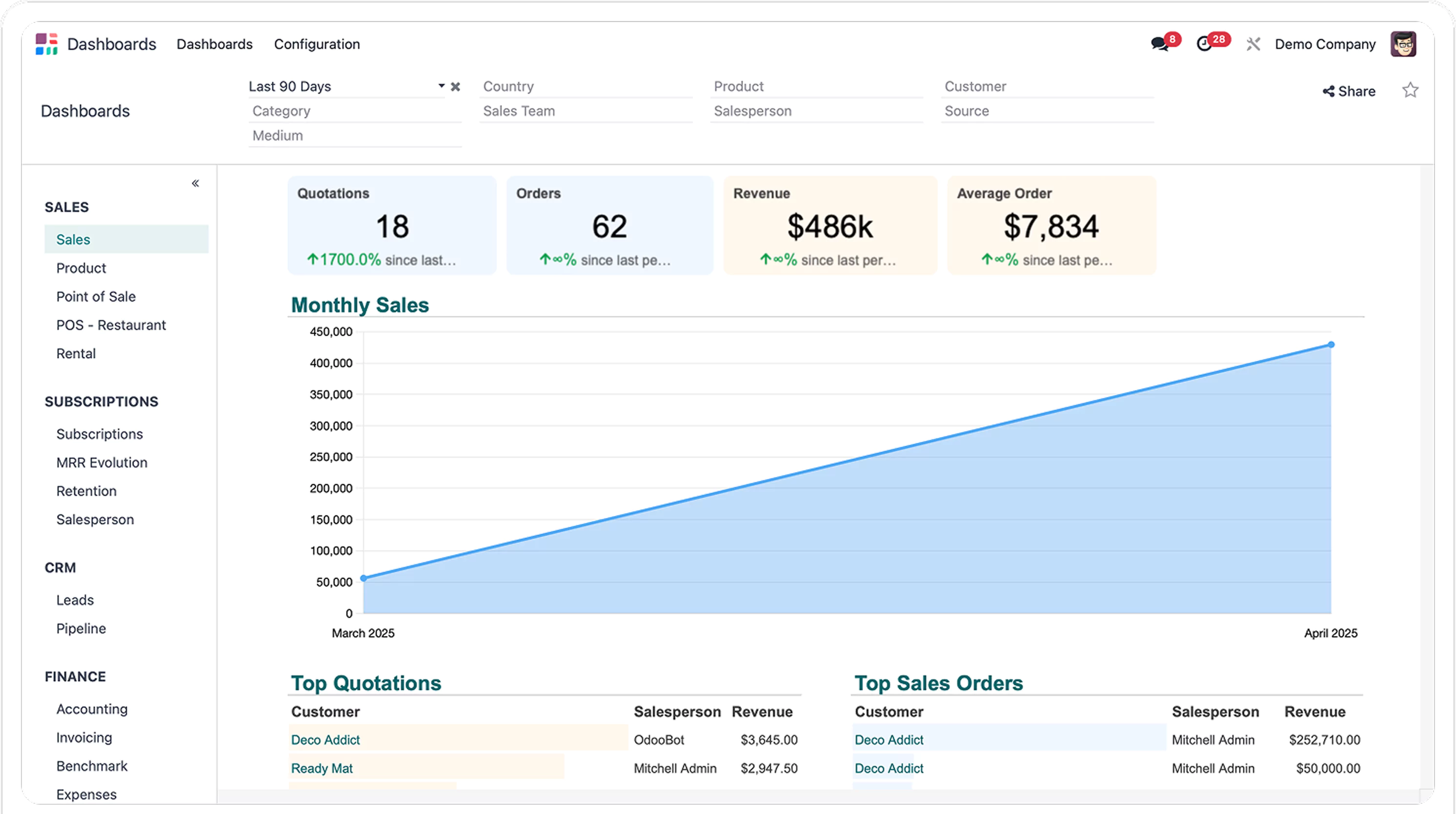Open the Dashboards top menu
The image size is (1456, 814).
coord(214,44)
